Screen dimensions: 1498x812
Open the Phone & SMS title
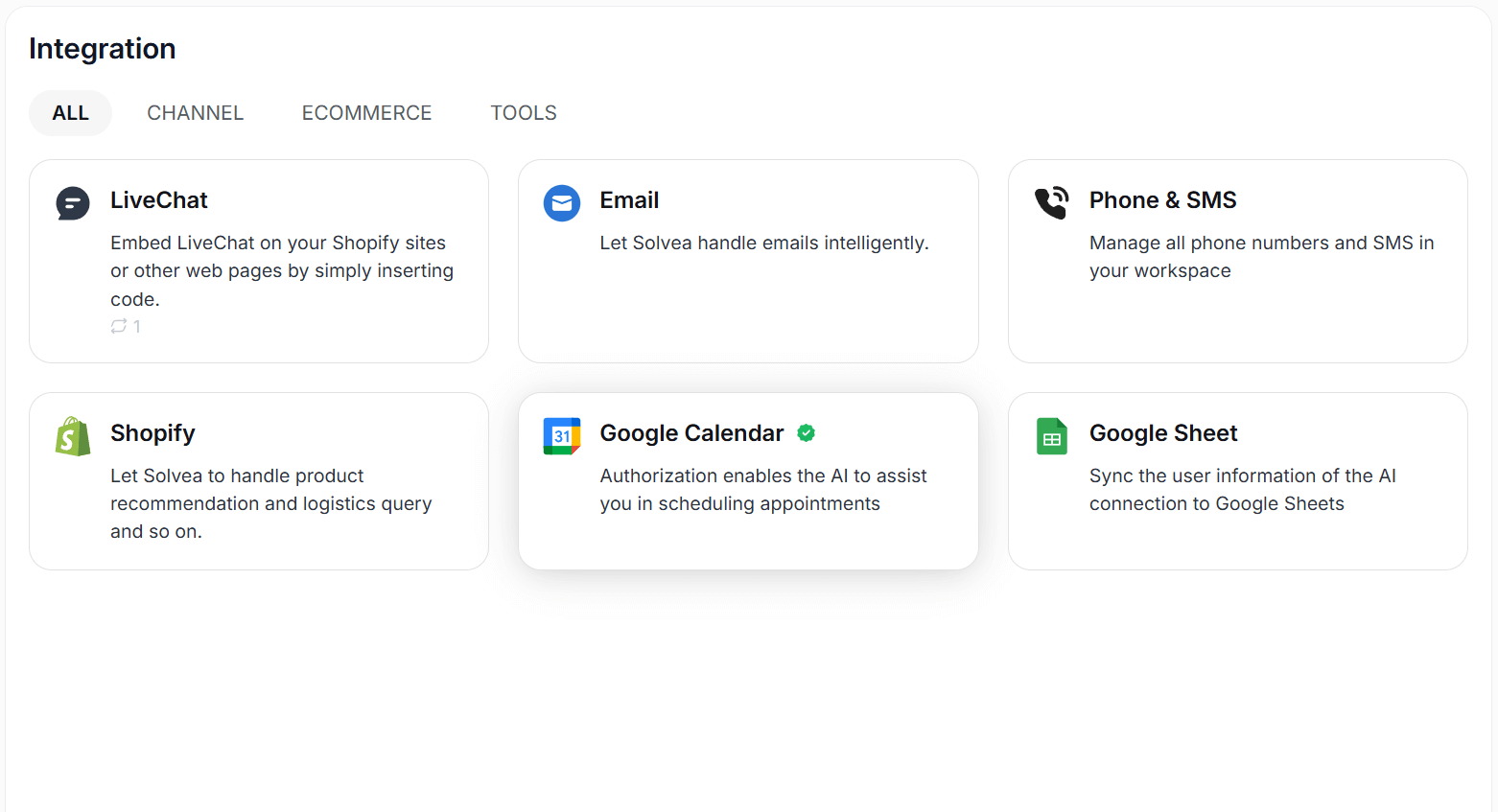point(1162,200)
